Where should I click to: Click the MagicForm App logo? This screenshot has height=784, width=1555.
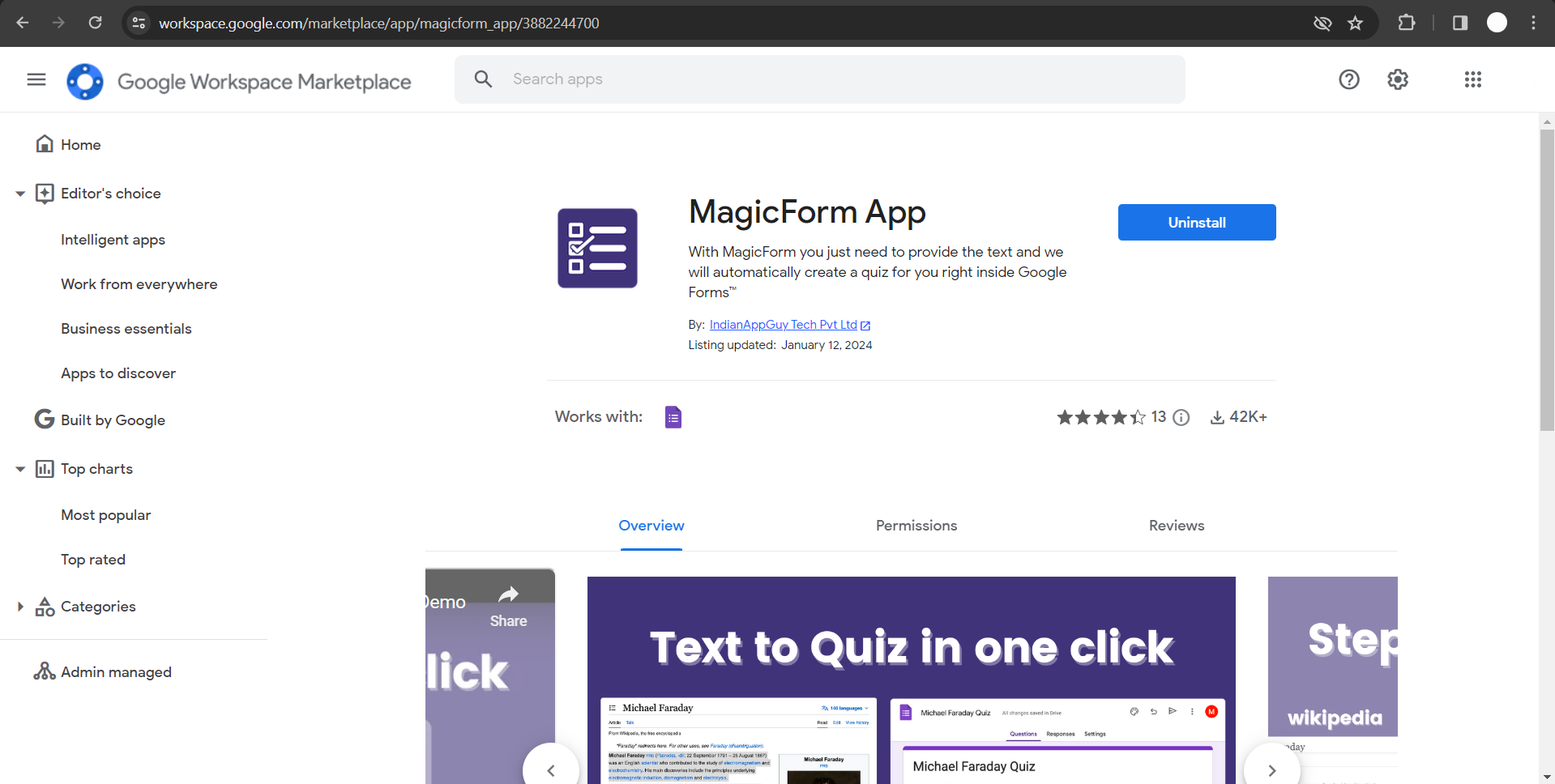click(597, 248)
